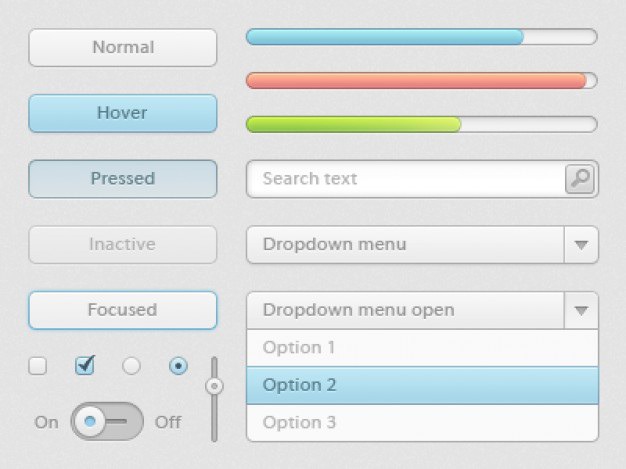This screenshot has height=469, width=626.
Task: Click the Dropdown menu field label
Action: [x=335, y=244]
